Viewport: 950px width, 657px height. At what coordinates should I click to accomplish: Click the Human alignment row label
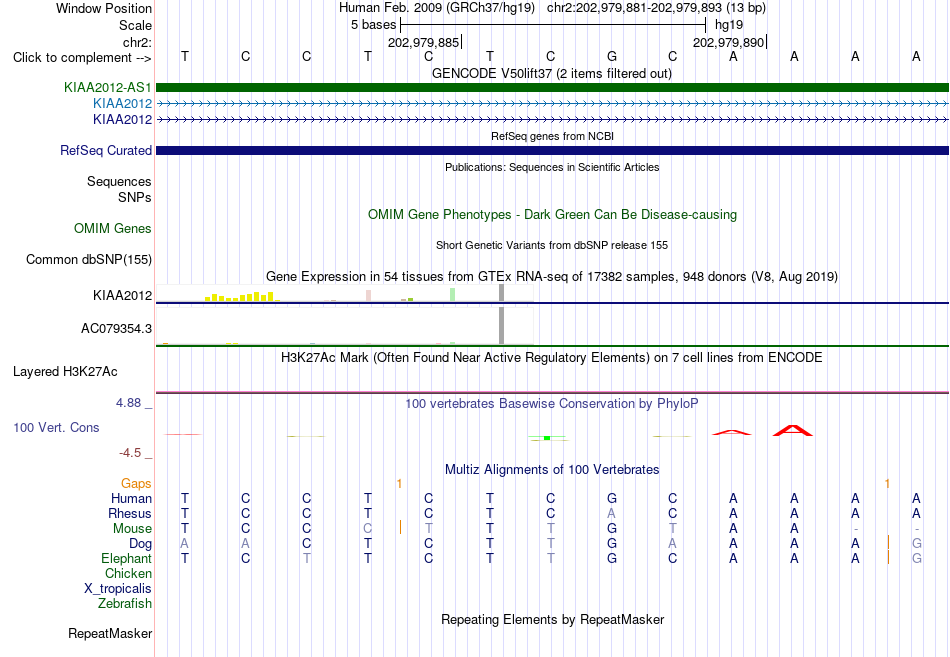pos(131,498)
